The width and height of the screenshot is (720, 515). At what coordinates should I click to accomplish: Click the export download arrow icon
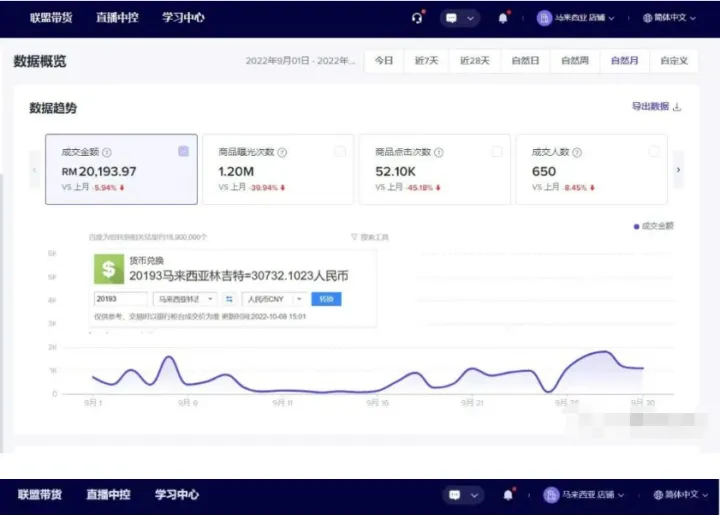point(677,107)
